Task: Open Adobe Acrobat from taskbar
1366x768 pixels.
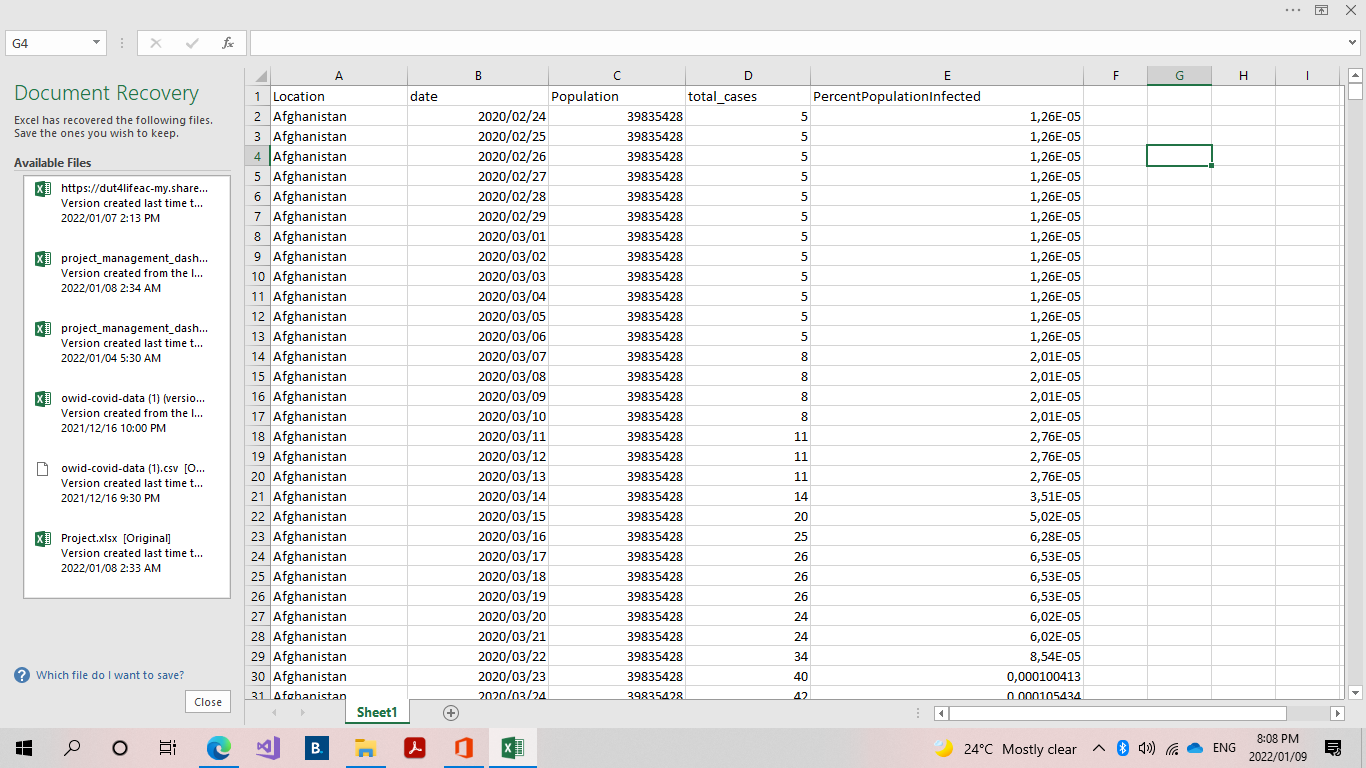Action: (414, 747)
